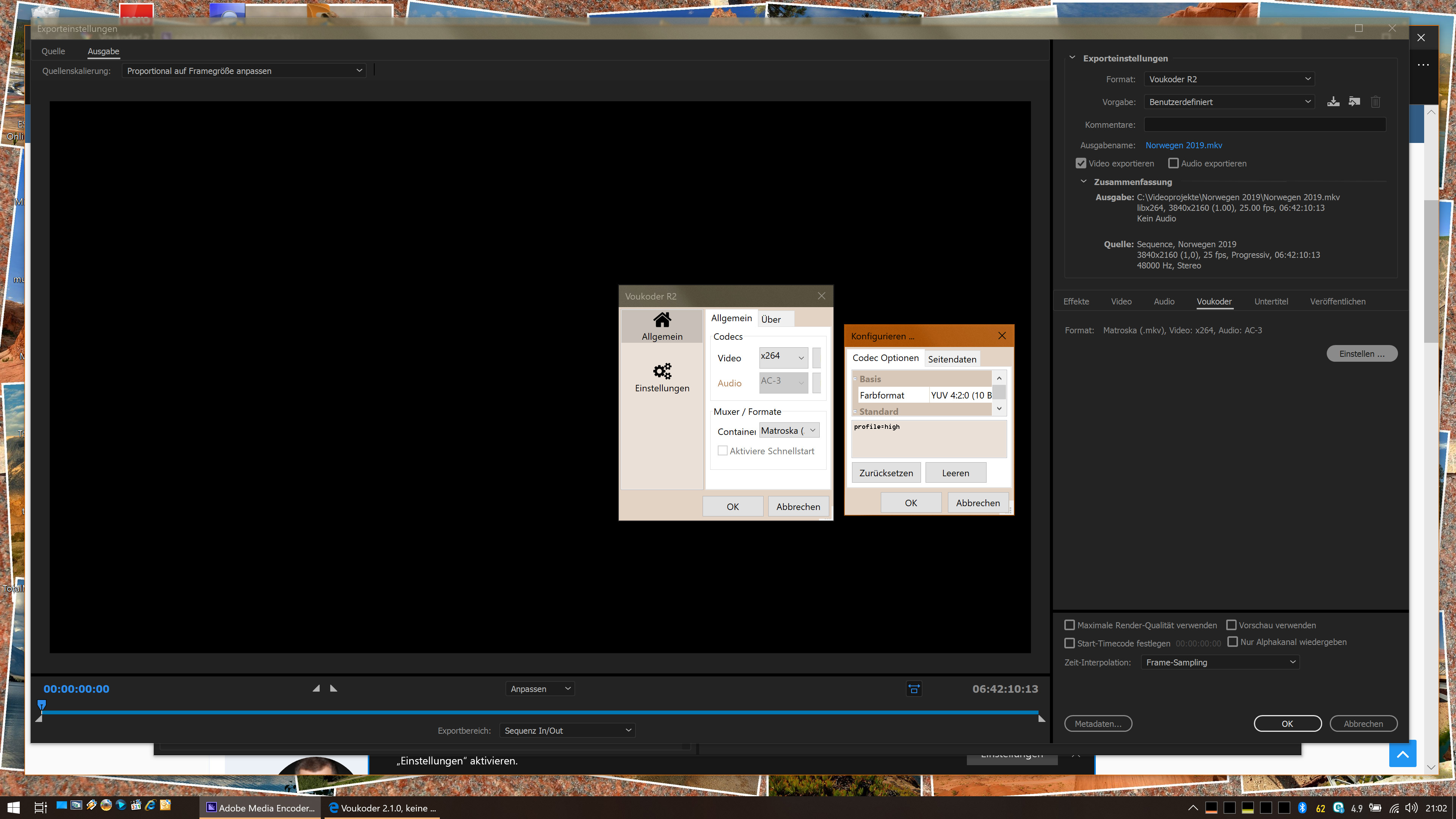The width and height of the screenshot is (1456, 819).
Task: Open Windows Start menu
Action: pos(14,808)
